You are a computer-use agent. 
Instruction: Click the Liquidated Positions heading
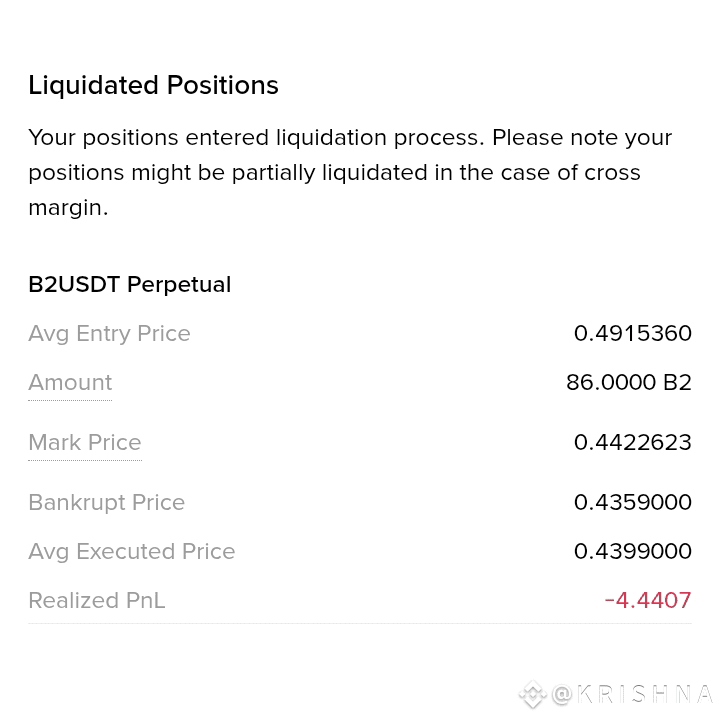[153, 85]
